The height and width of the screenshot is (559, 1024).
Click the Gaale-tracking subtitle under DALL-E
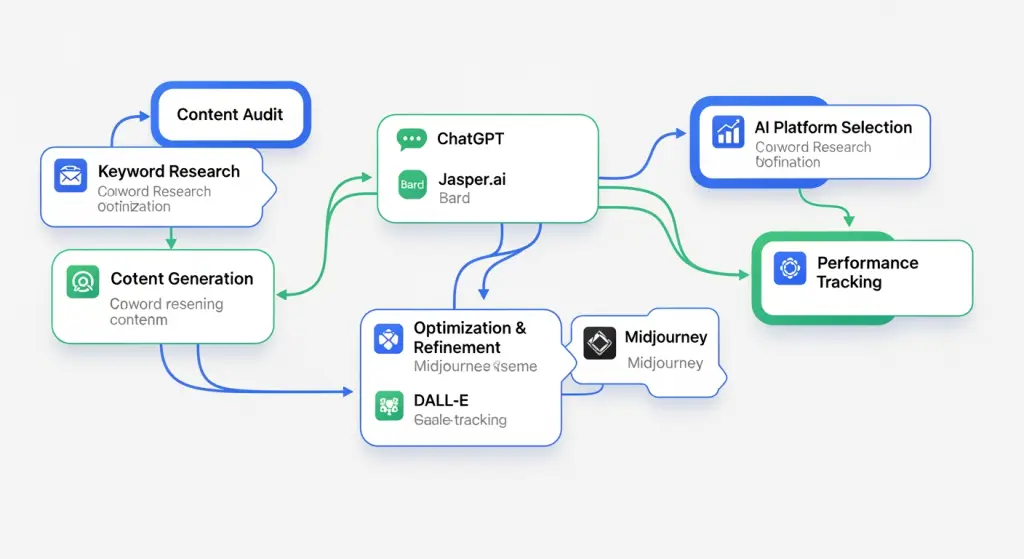[x=460, y=420]
